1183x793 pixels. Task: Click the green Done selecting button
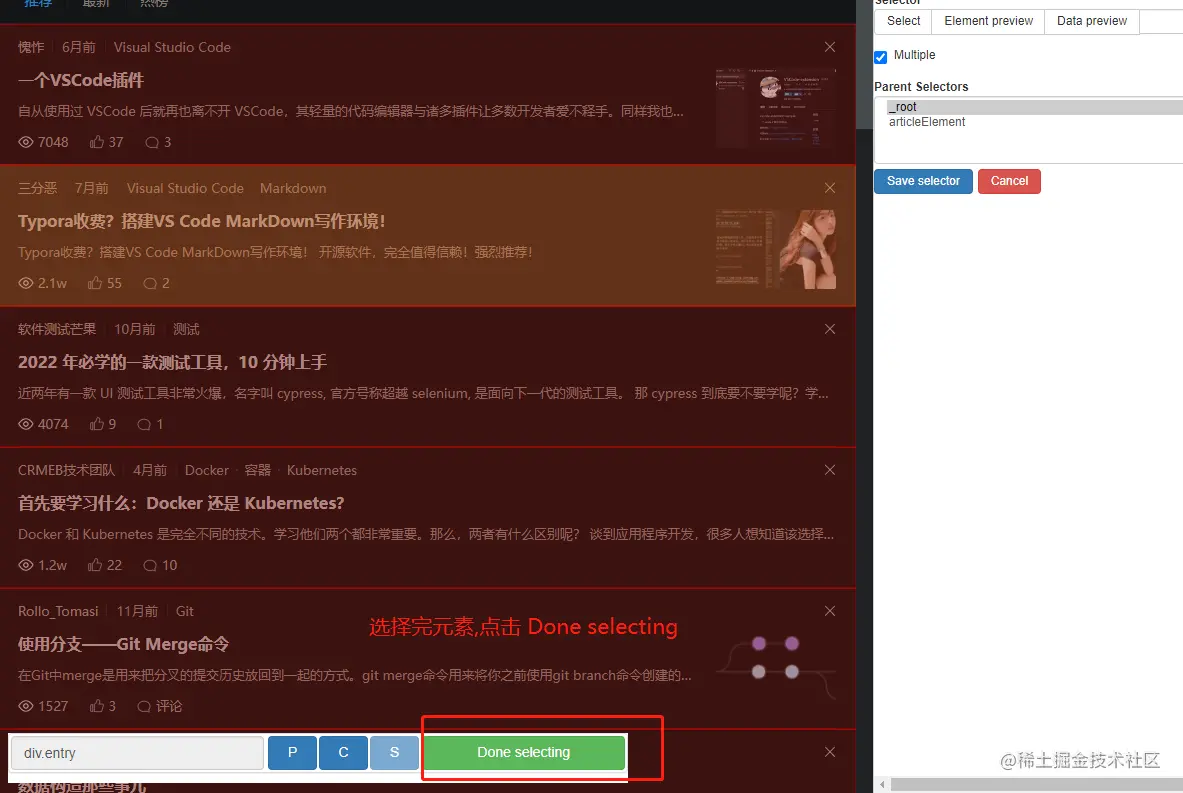524,752
